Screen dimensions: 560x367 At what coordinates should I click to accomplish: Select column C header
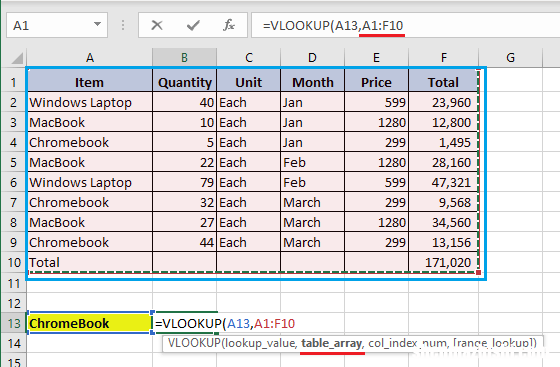pos(249,57)
